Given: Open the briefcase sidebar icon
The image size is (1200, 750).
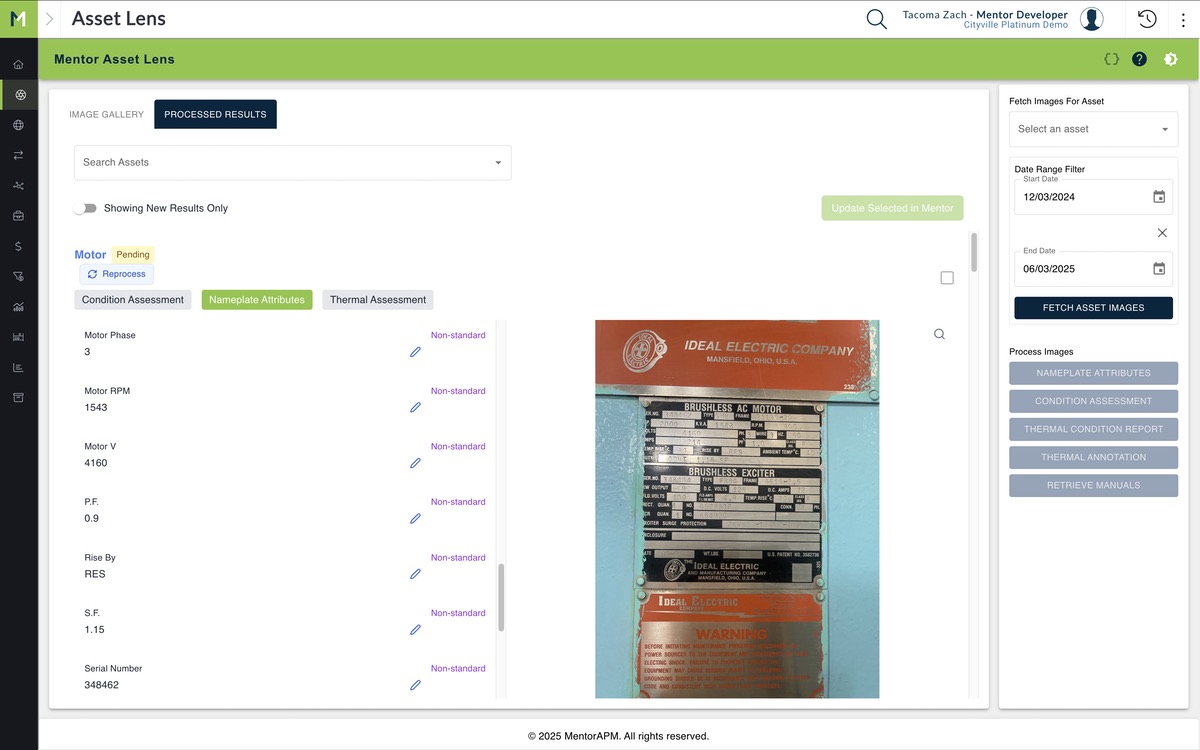Looking at the screenshot, I should coord(19,216).
